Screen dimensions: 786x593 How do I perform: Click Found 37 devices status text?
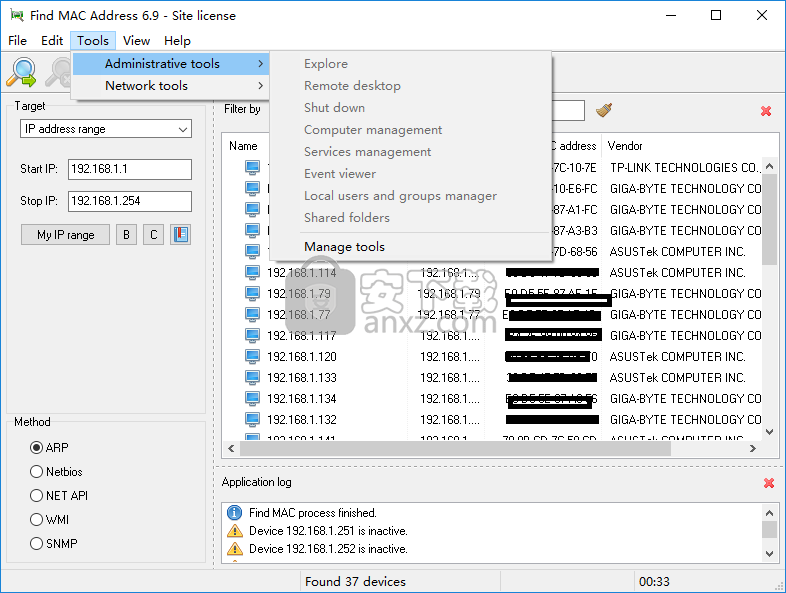pyautogui.click(x=355, y=581)
